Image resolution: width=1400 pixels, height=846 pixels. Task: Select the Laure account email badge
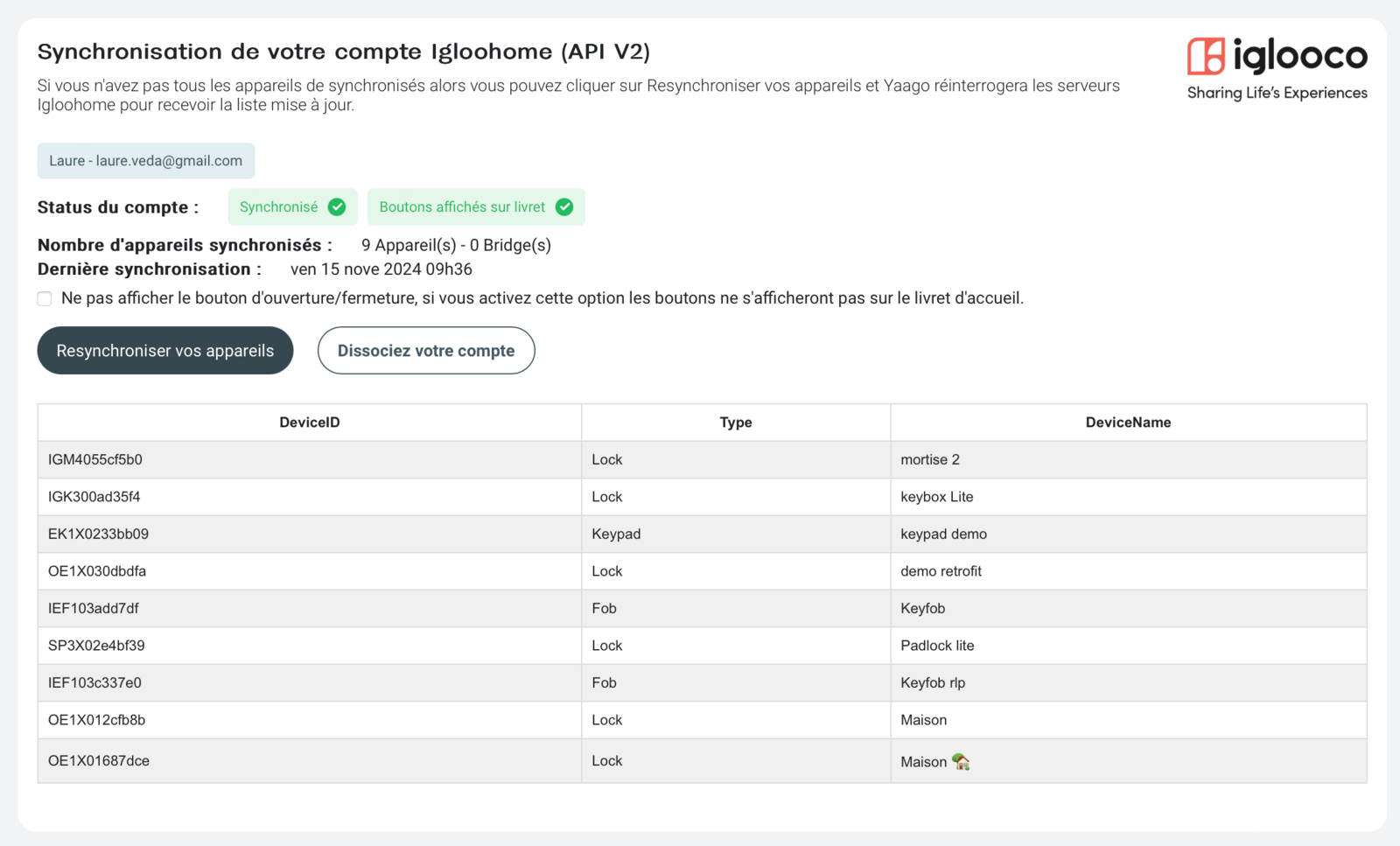(146, 161)
